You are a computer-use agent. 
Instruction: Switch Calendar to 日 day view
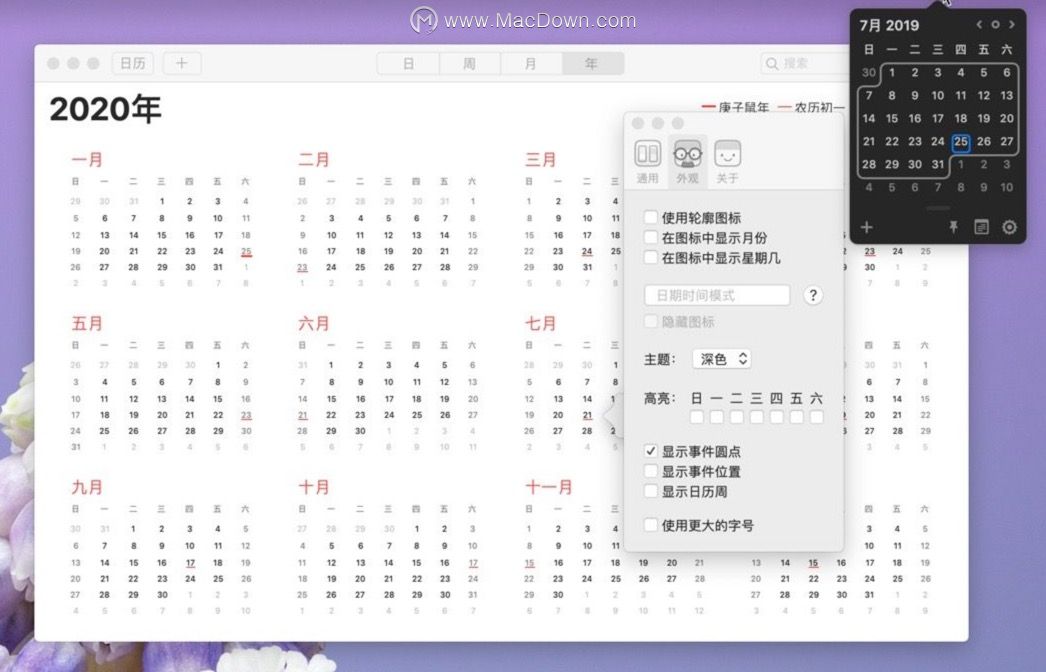pyautogui.click(x=408, y=63)
